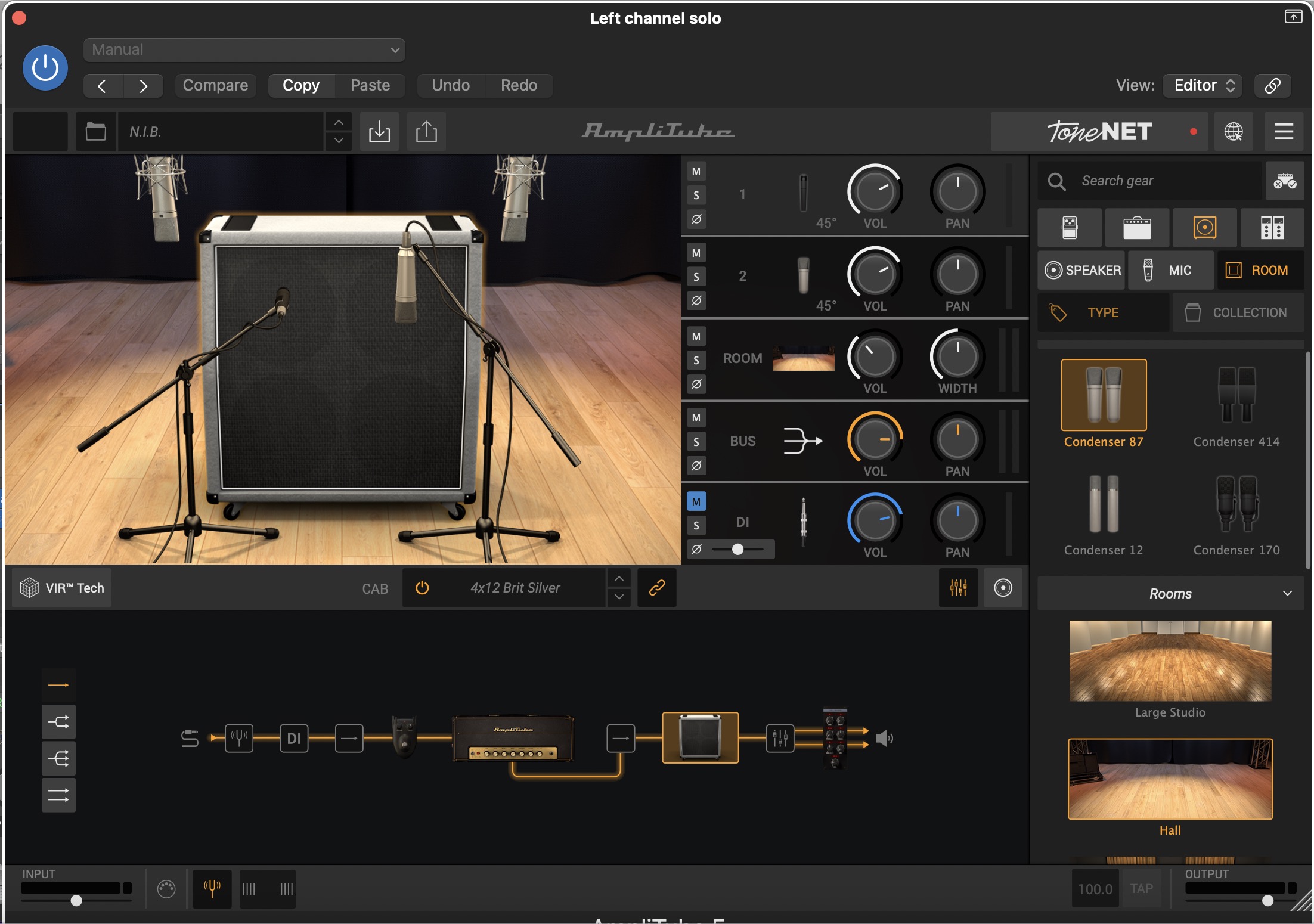The width and height of the screenshot is (1314, 924).
Task: Invert phase on mic channel 1
Action: coord(696,219)
